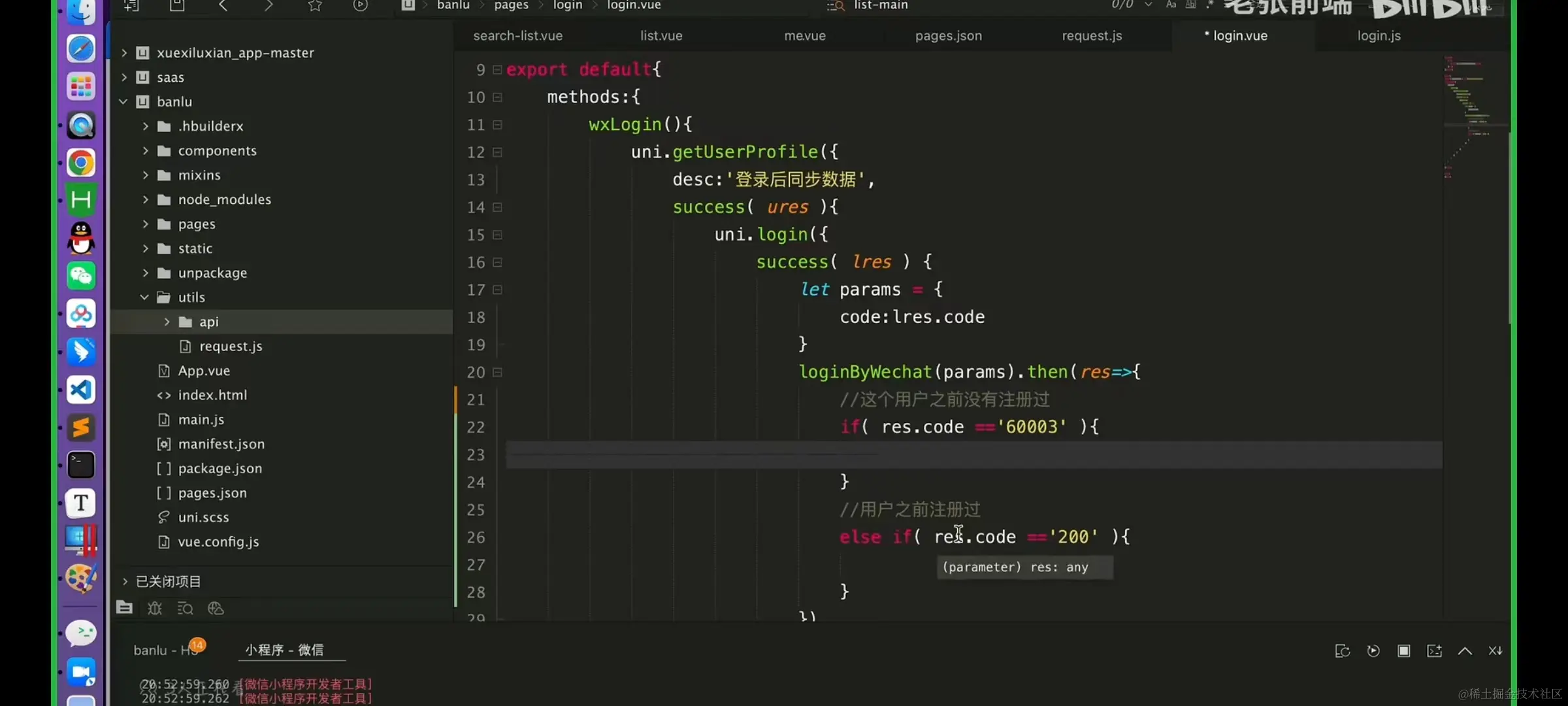Click the refresh device icon in console toolbar
The image size is (1568, 706).
point(1343,651)
